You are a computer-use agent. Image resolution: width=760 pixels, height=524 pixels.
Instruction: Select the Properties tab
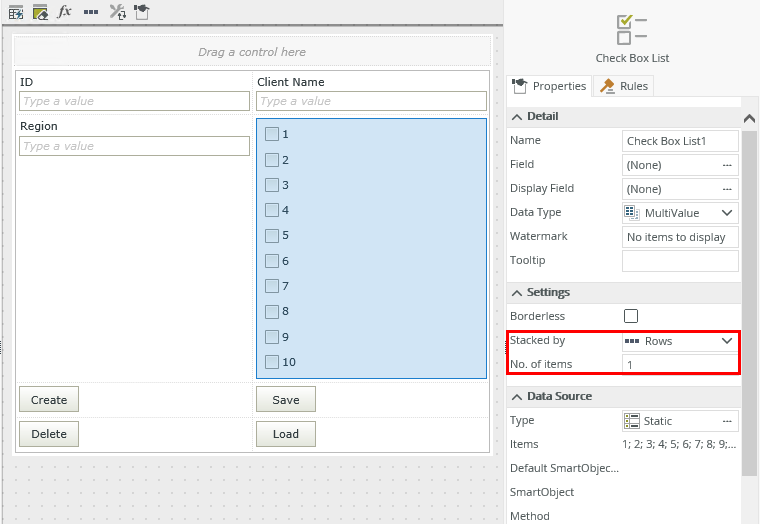click(550, 86)
